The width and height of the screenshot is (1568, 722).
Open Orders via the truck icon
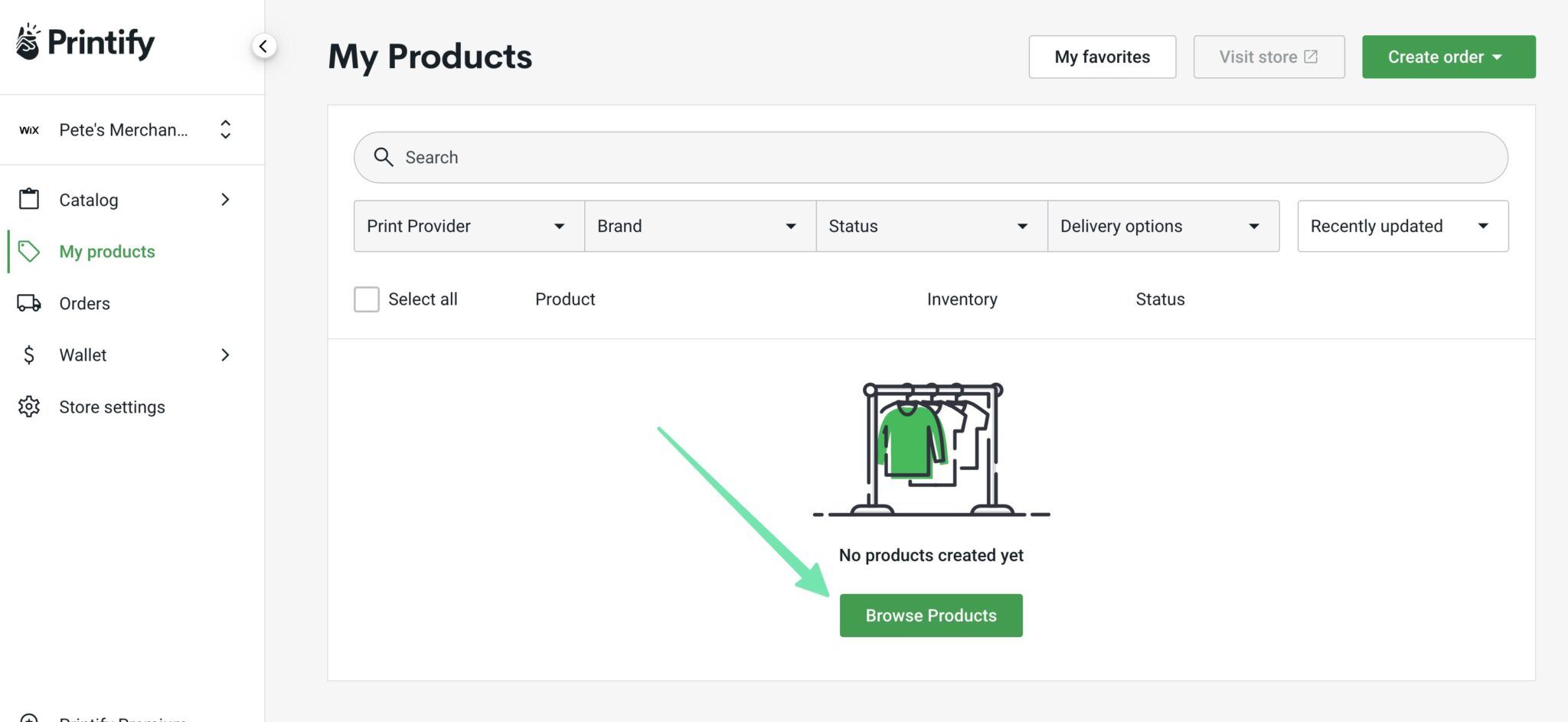coord(29,303)
